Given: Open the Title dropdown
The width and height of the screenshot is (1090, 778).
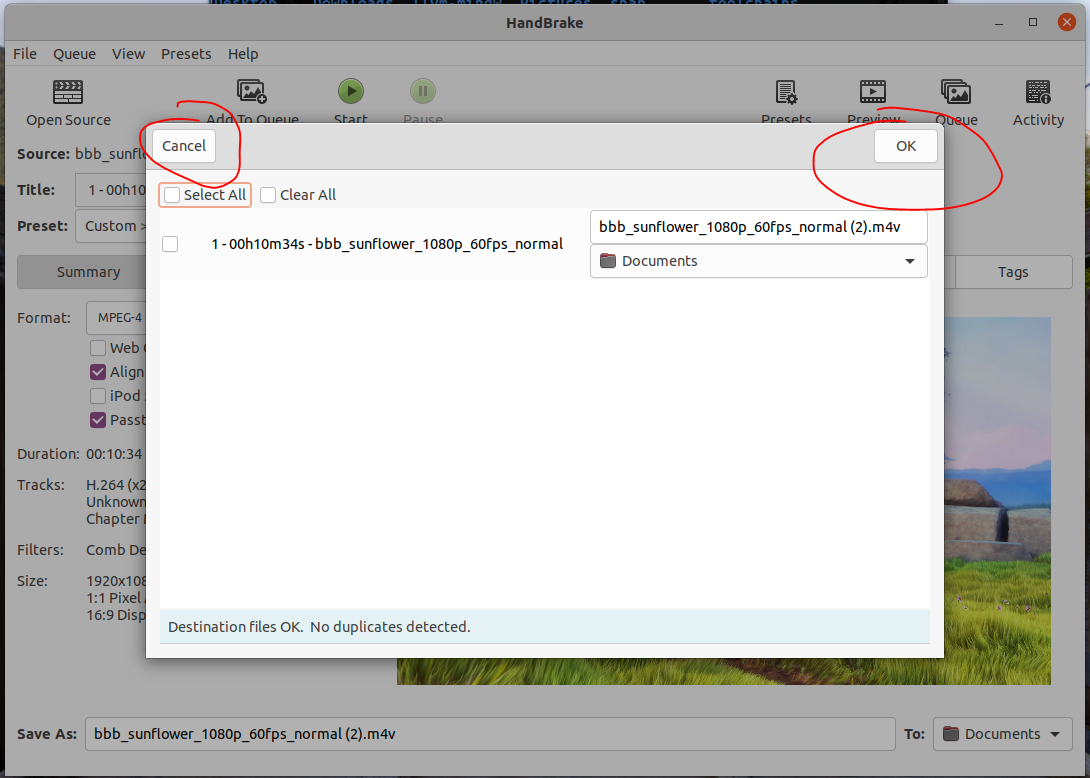Looking at the screenshot, I should pos(111,190).
